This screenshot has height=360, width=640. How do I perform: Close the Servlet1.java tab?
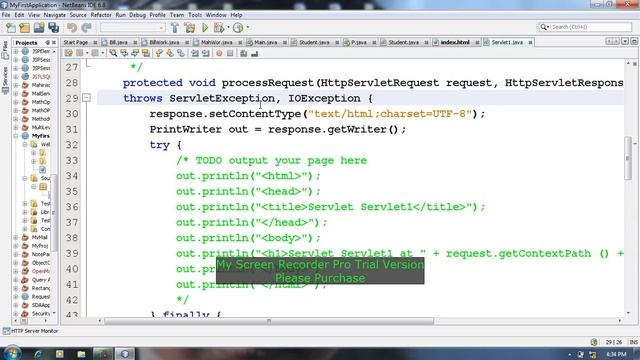530,42
